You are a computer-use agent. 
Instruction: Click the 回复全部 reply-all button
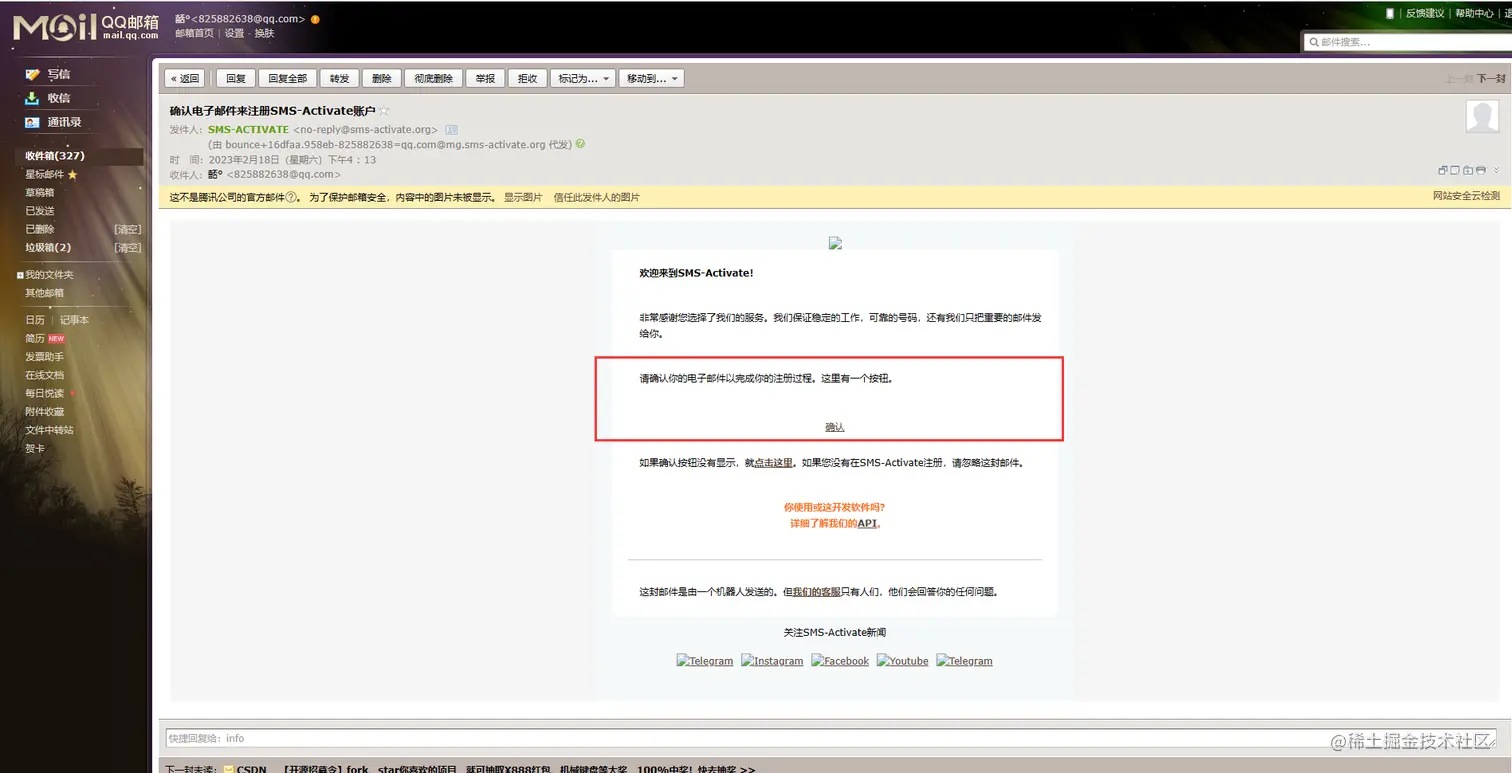[x=287, y=78]
